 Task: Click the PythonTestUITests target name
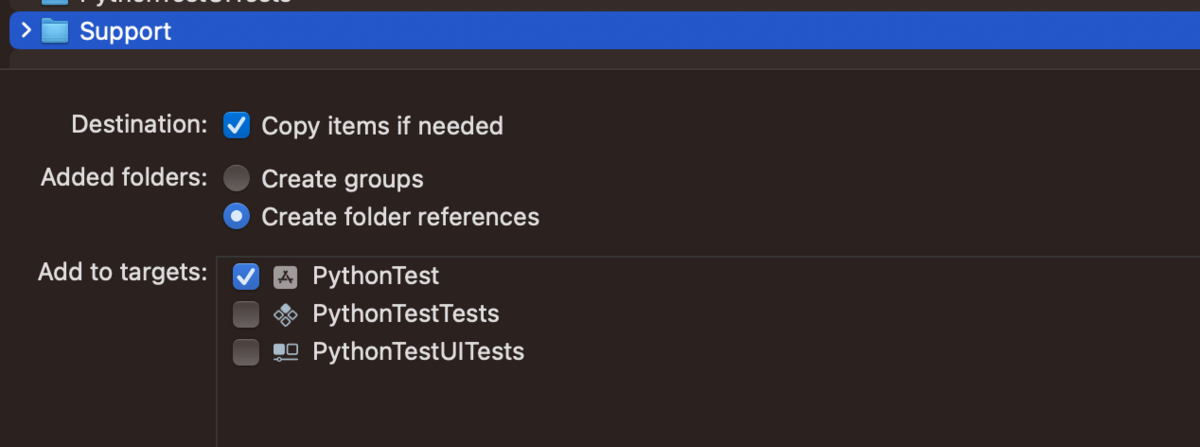pyautogui.click(x=418, y=352)
